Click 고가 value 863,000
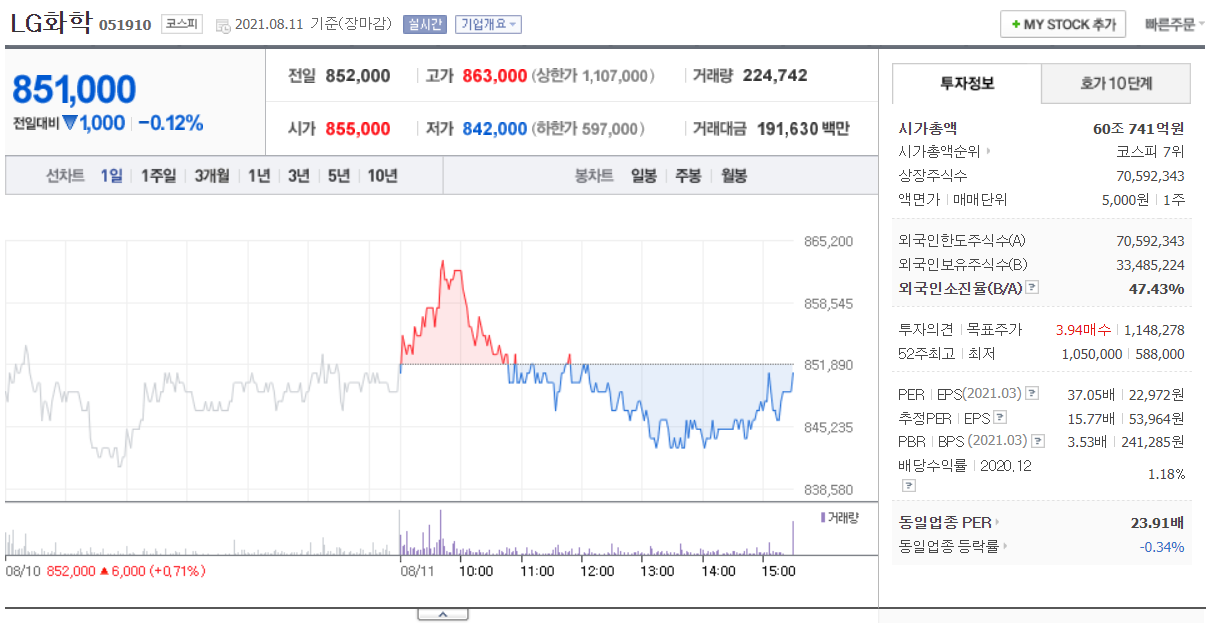Screen dimensions: 1211x623 (495, 75)
